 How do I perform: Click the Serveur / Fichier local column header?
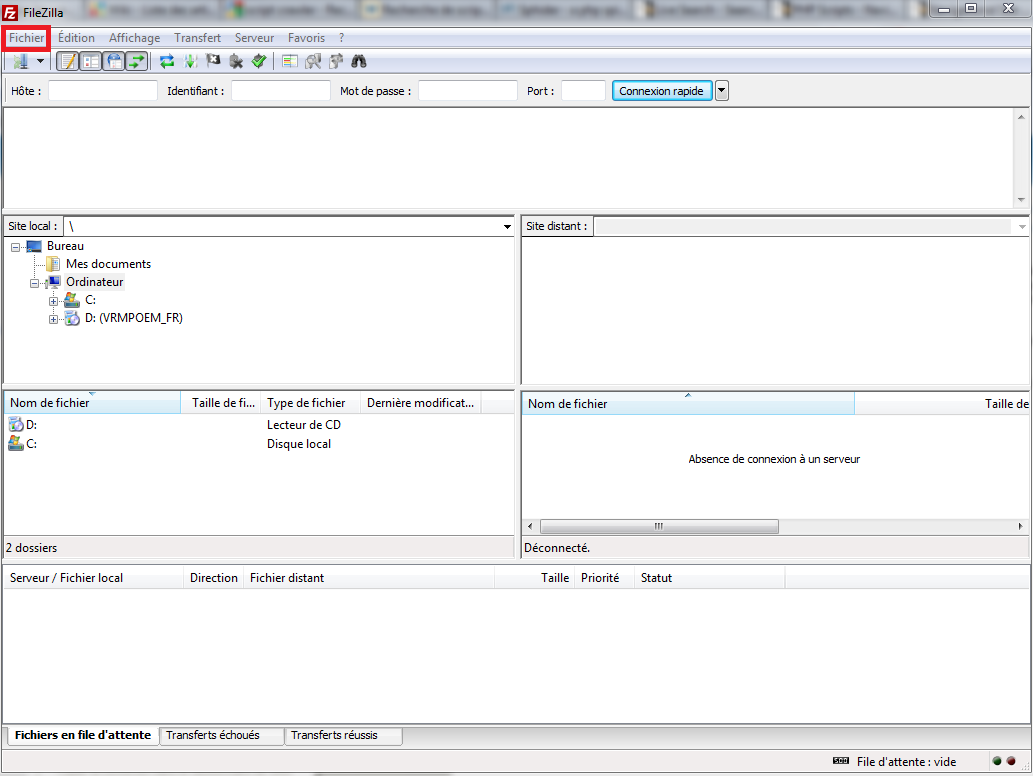94,578
